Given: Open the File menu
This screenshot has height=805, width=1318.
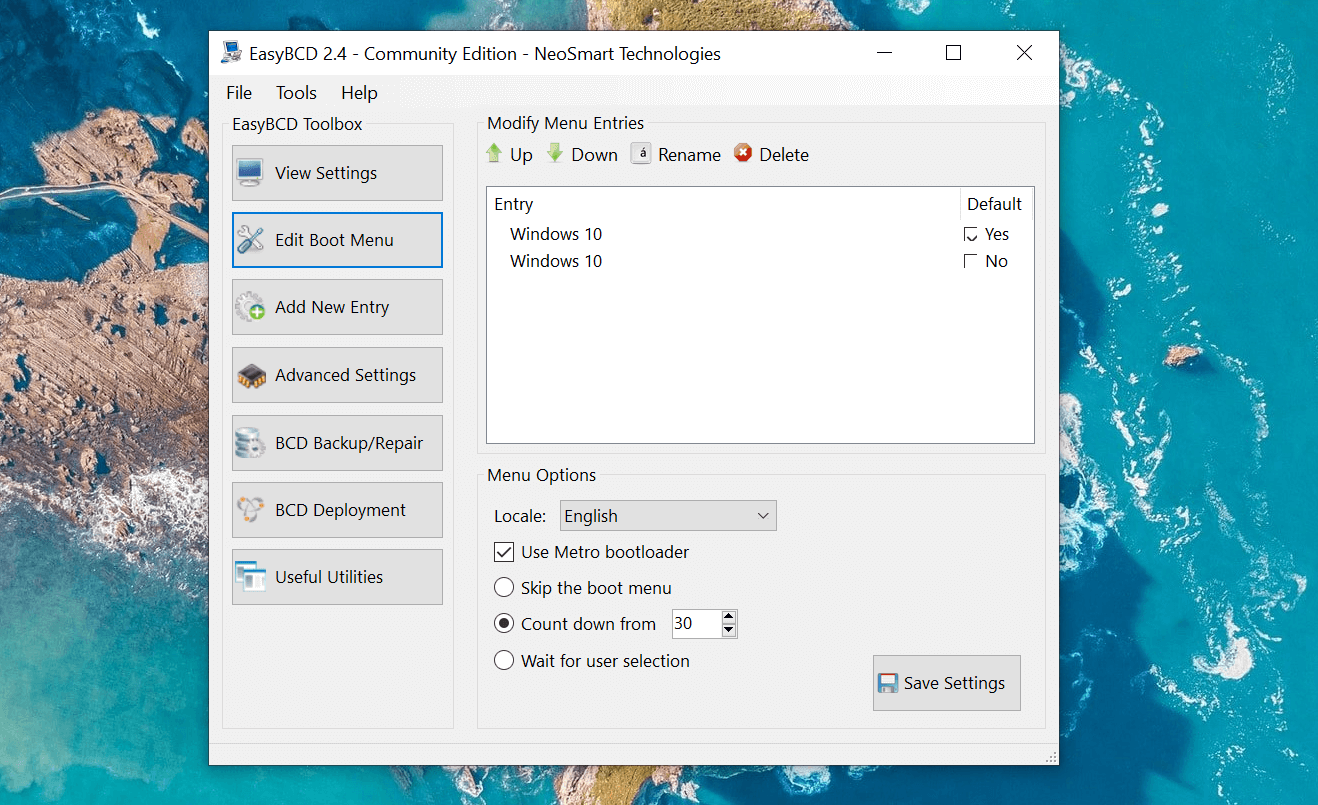Looking at the screenshot, I should coord(239,93).
